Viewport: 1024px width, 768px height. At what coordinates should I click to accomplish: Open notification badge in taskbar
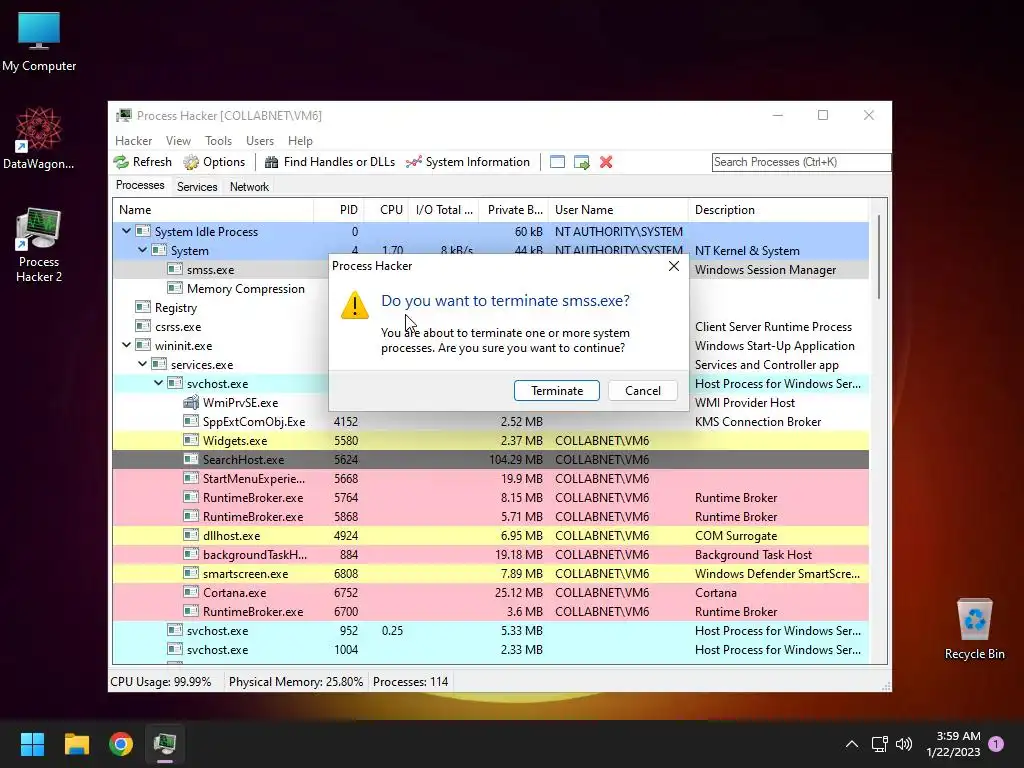(996, 743)
